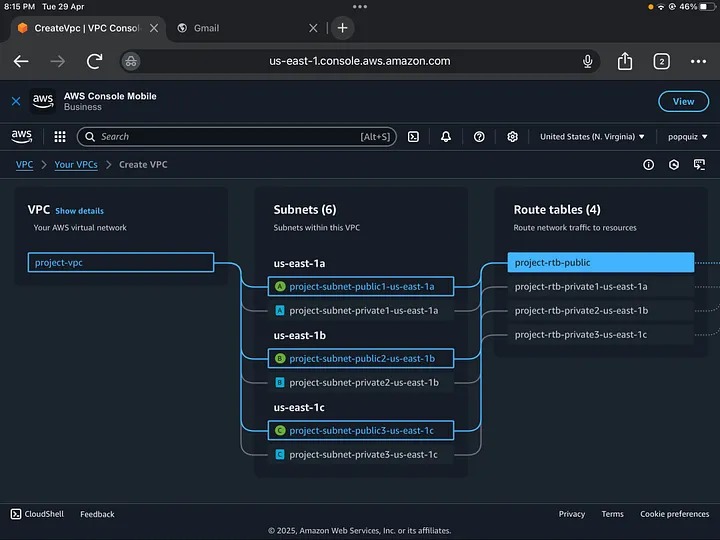Click the blue C icon of private3 subnet

[280, 455]
